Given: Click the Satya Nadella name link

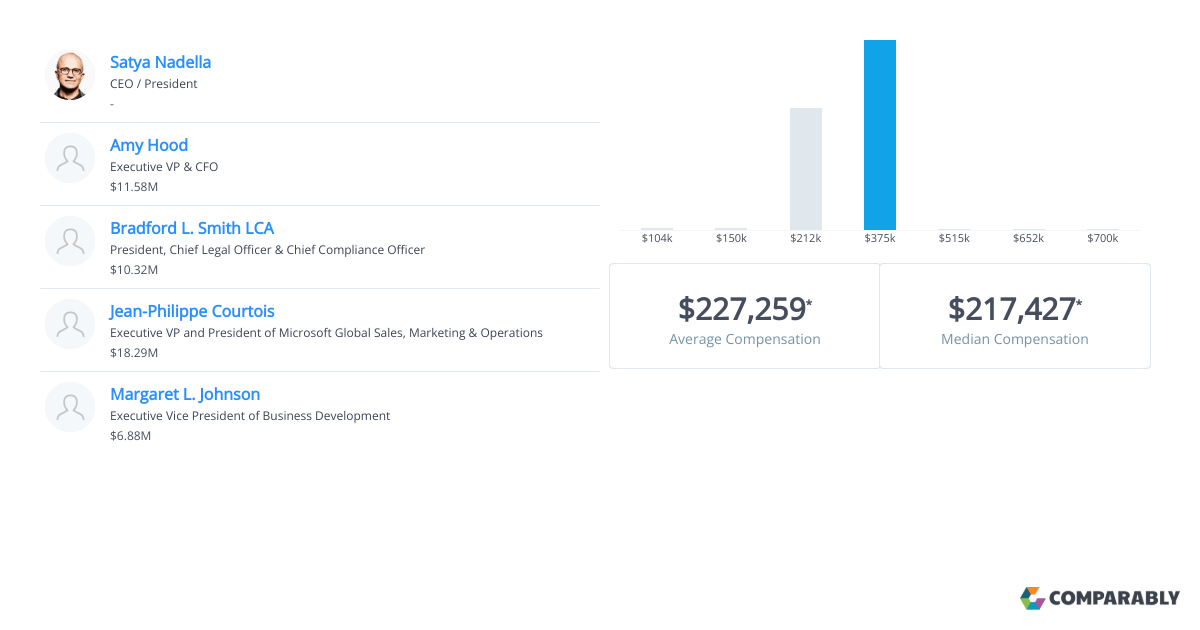Looking at the screenshot, I should point(160,62).
